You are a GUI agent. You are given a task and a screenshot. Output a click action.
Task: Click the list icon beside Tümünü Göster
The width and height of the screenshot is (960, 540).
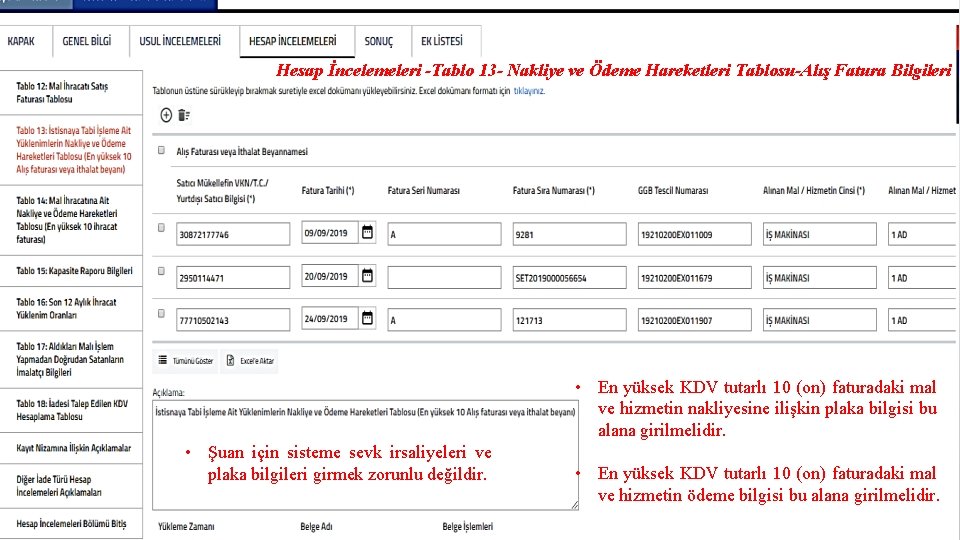(x=162, y=360)
